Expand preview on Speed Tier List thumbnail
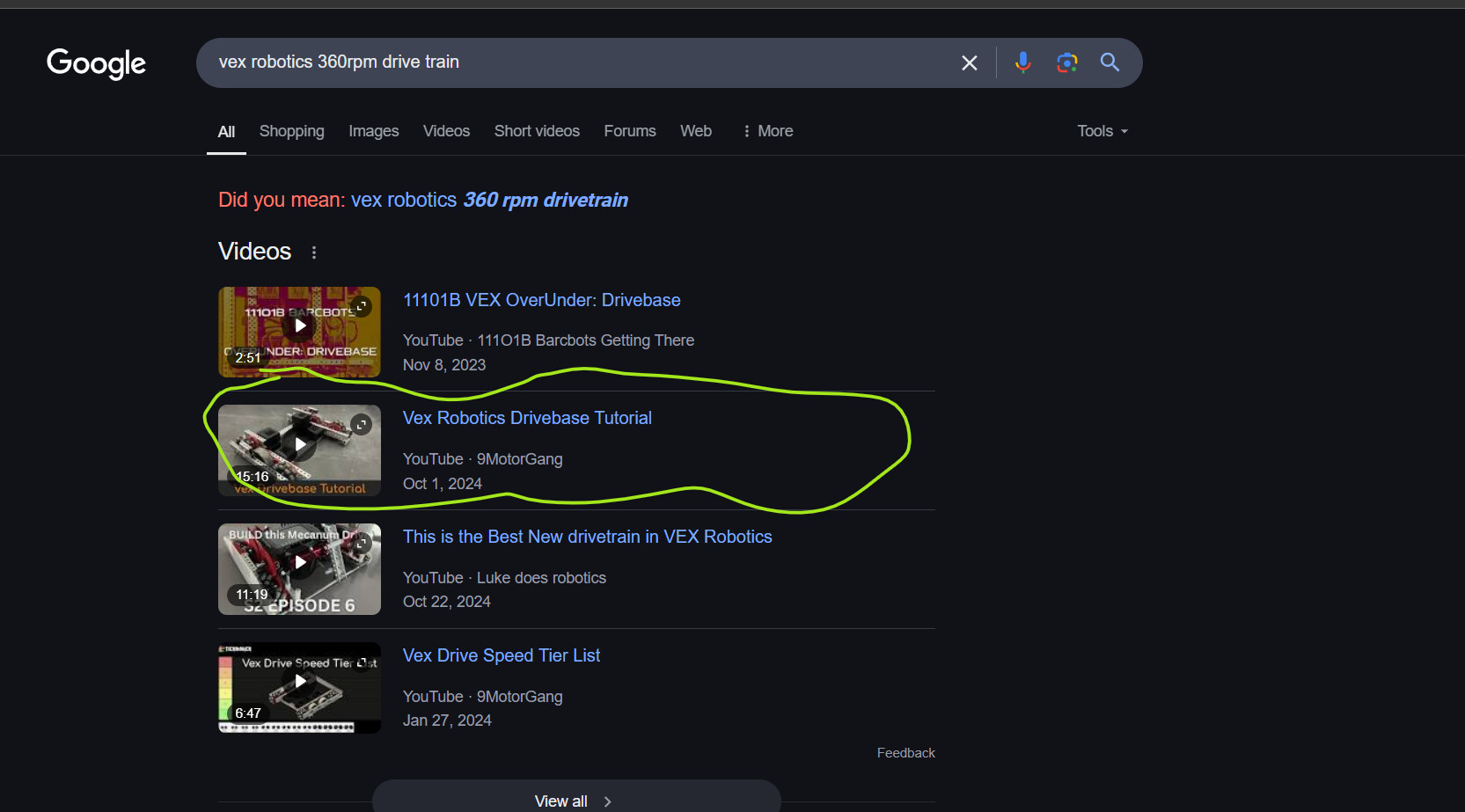 point(362,662)
